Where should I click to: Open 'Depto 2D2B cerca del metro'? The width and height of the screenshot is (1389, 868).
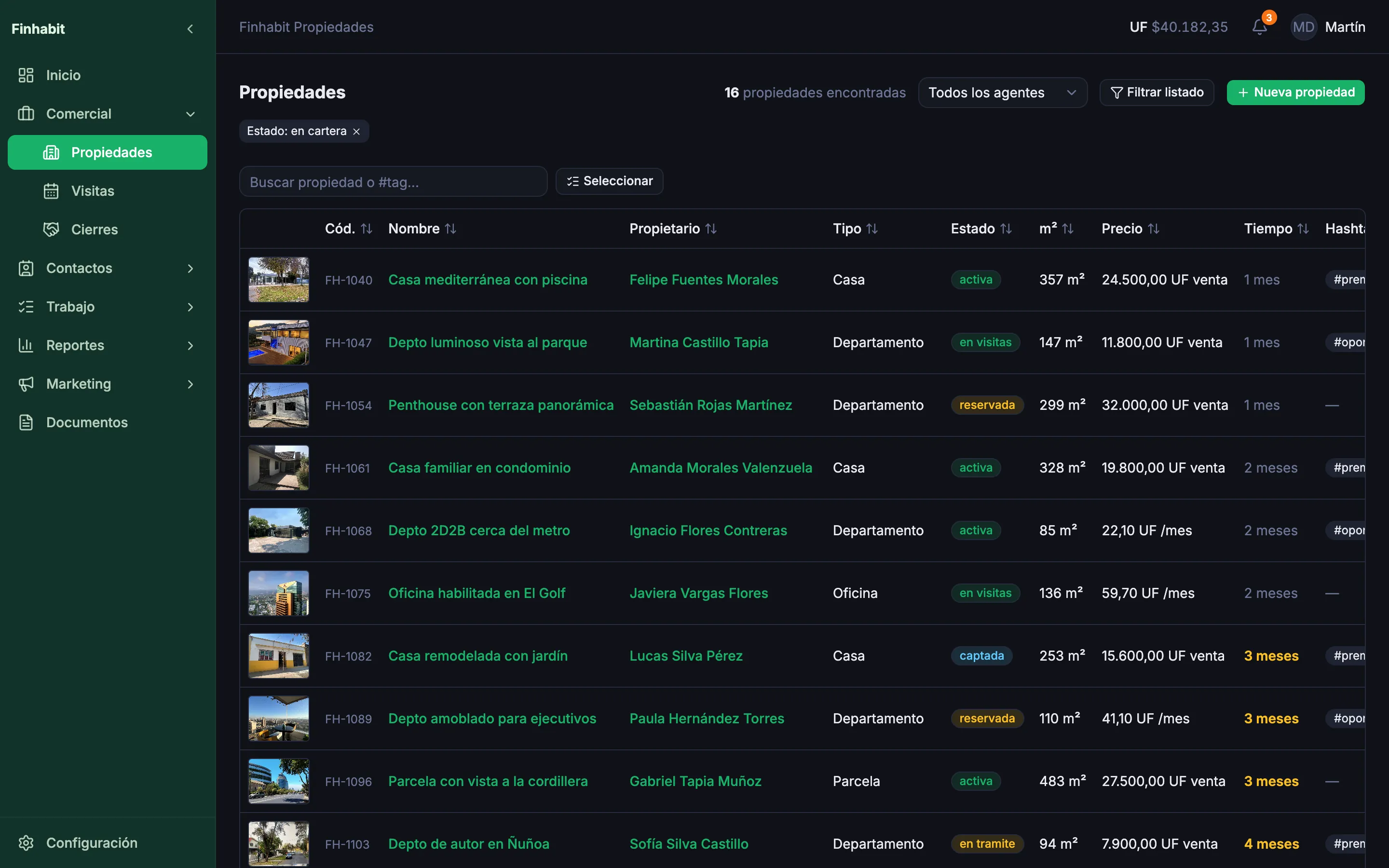(479, 530)
